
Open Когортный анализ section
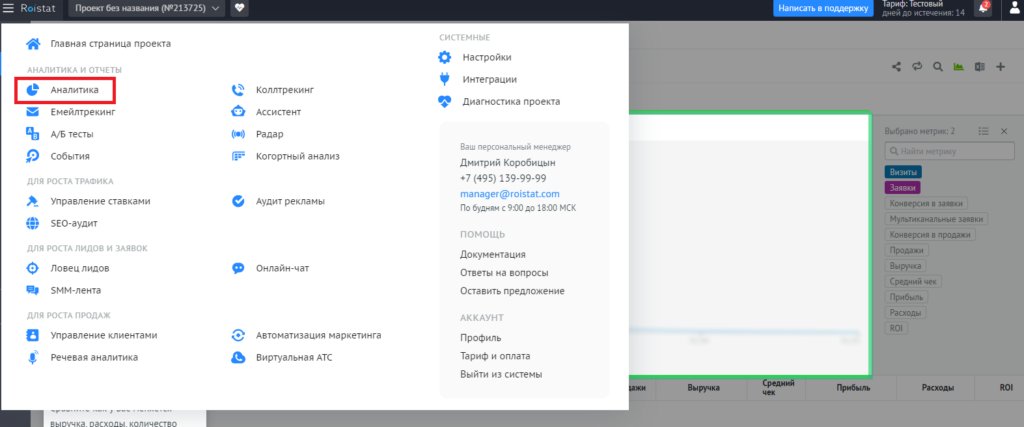point(298,157)
